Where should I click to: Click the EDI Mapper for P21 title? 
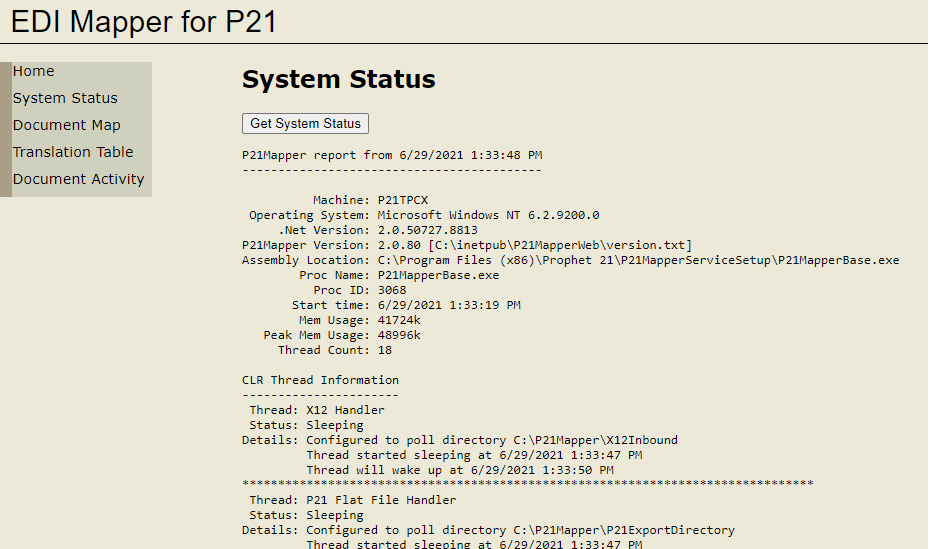[143, 22]
